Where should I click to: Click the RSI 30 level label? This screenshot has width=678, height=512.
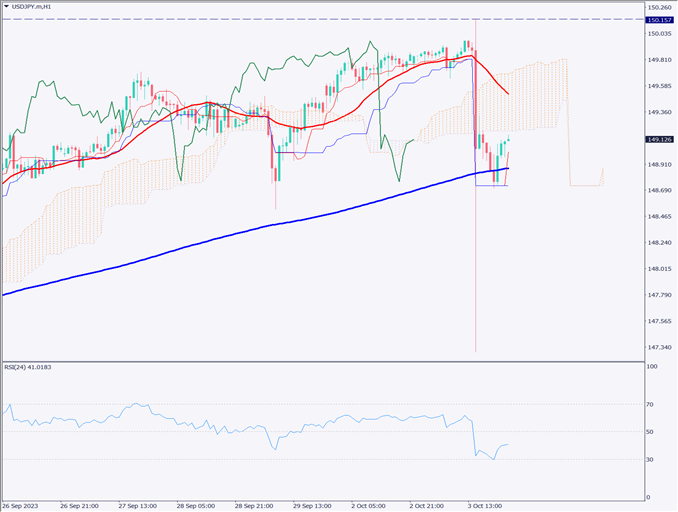pyautogui.click(x=652, y=460)
